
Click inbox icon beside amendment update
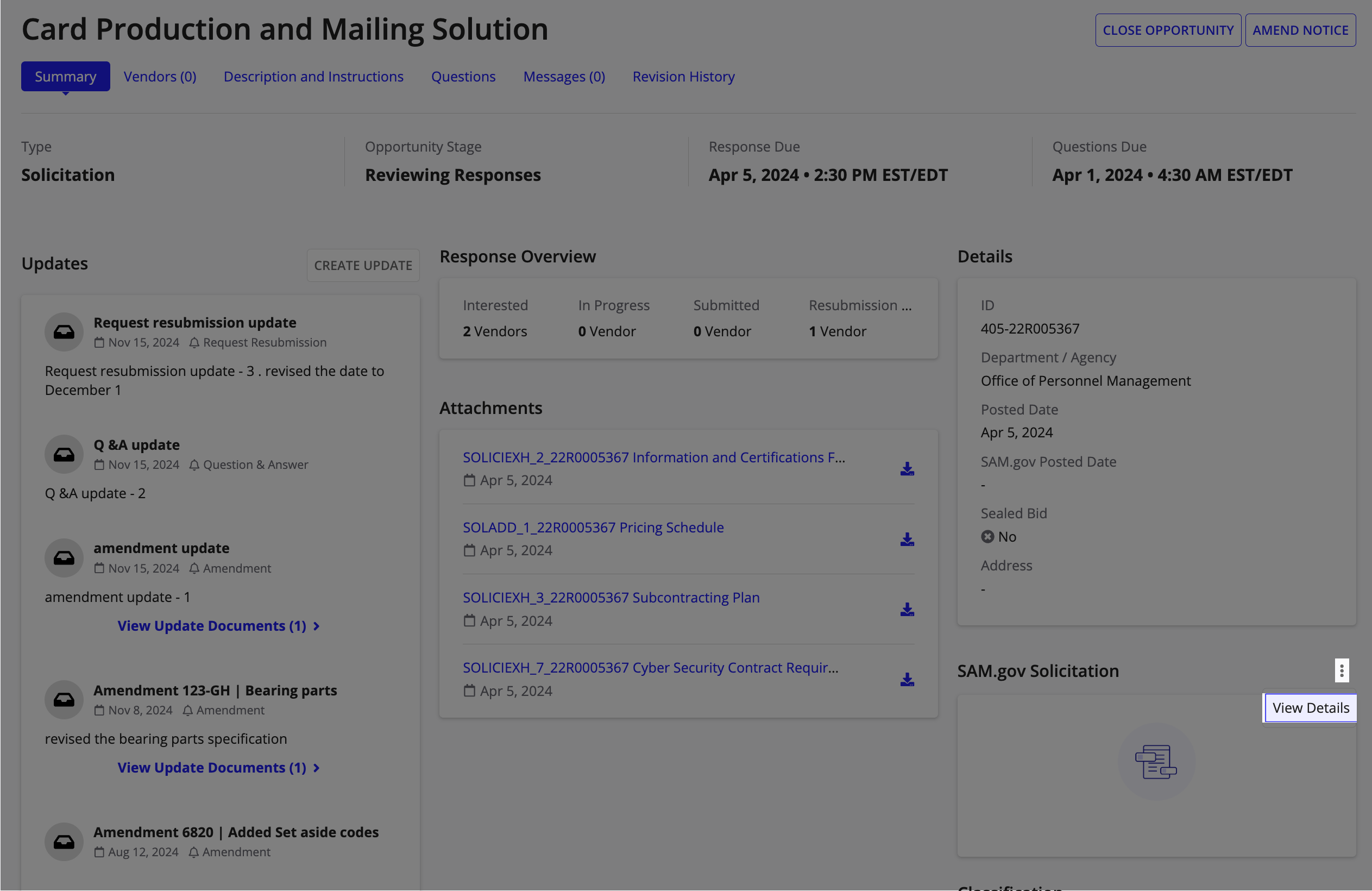point(64,557)
